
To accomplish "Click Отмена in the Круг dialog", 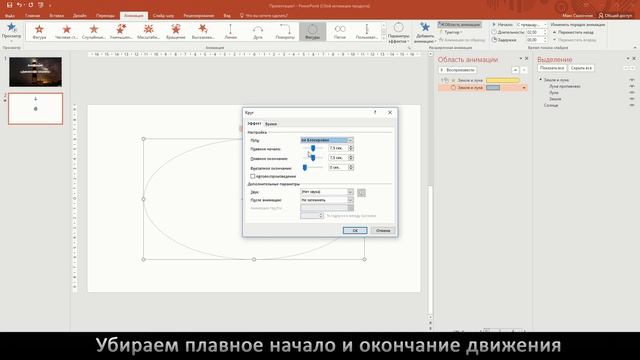I will (x=383, y=231).
